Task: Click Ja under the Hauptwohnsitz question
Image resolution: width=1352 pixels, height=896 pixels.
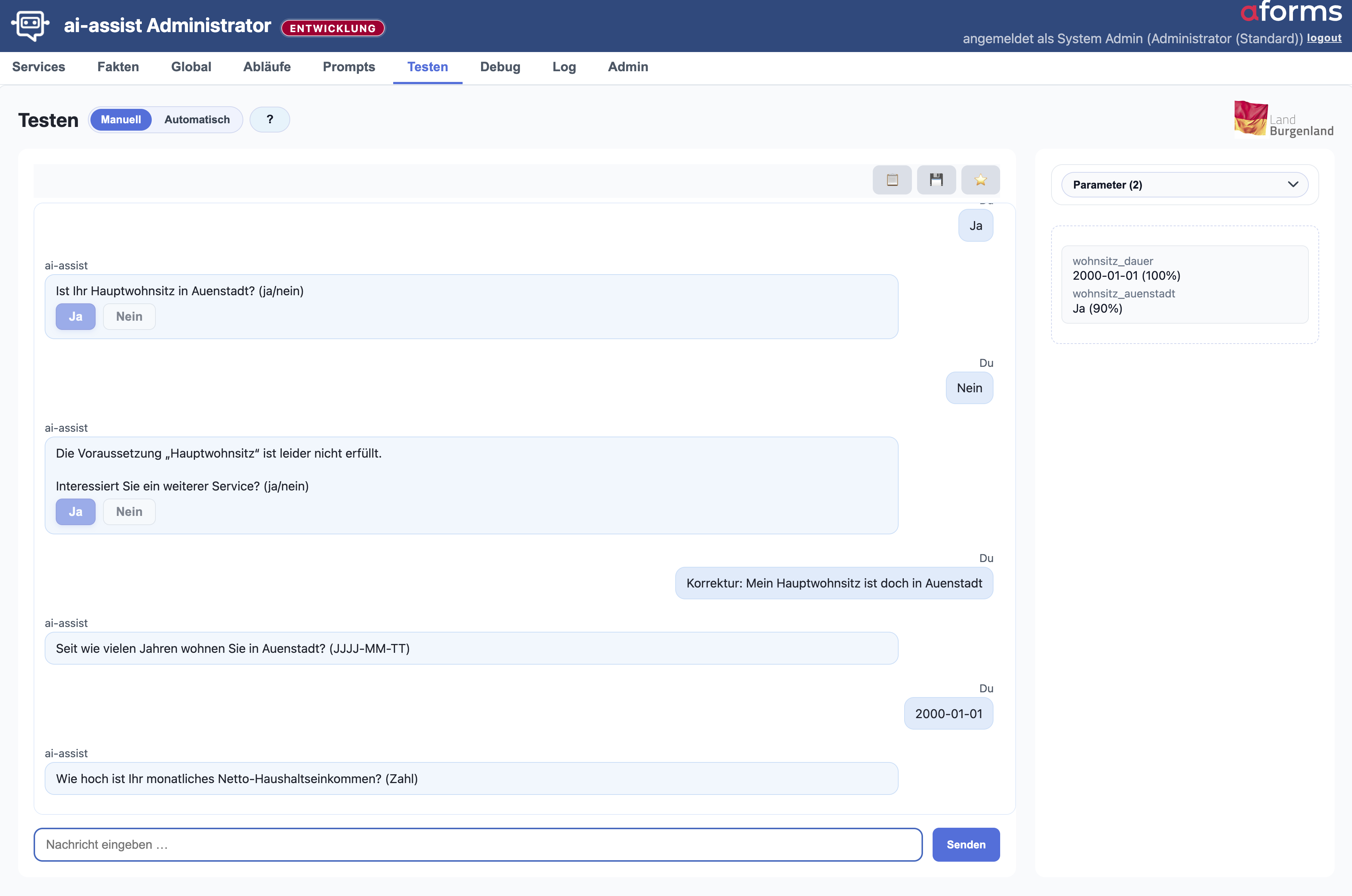Action: pyautogui.click(x=75, y=317)
